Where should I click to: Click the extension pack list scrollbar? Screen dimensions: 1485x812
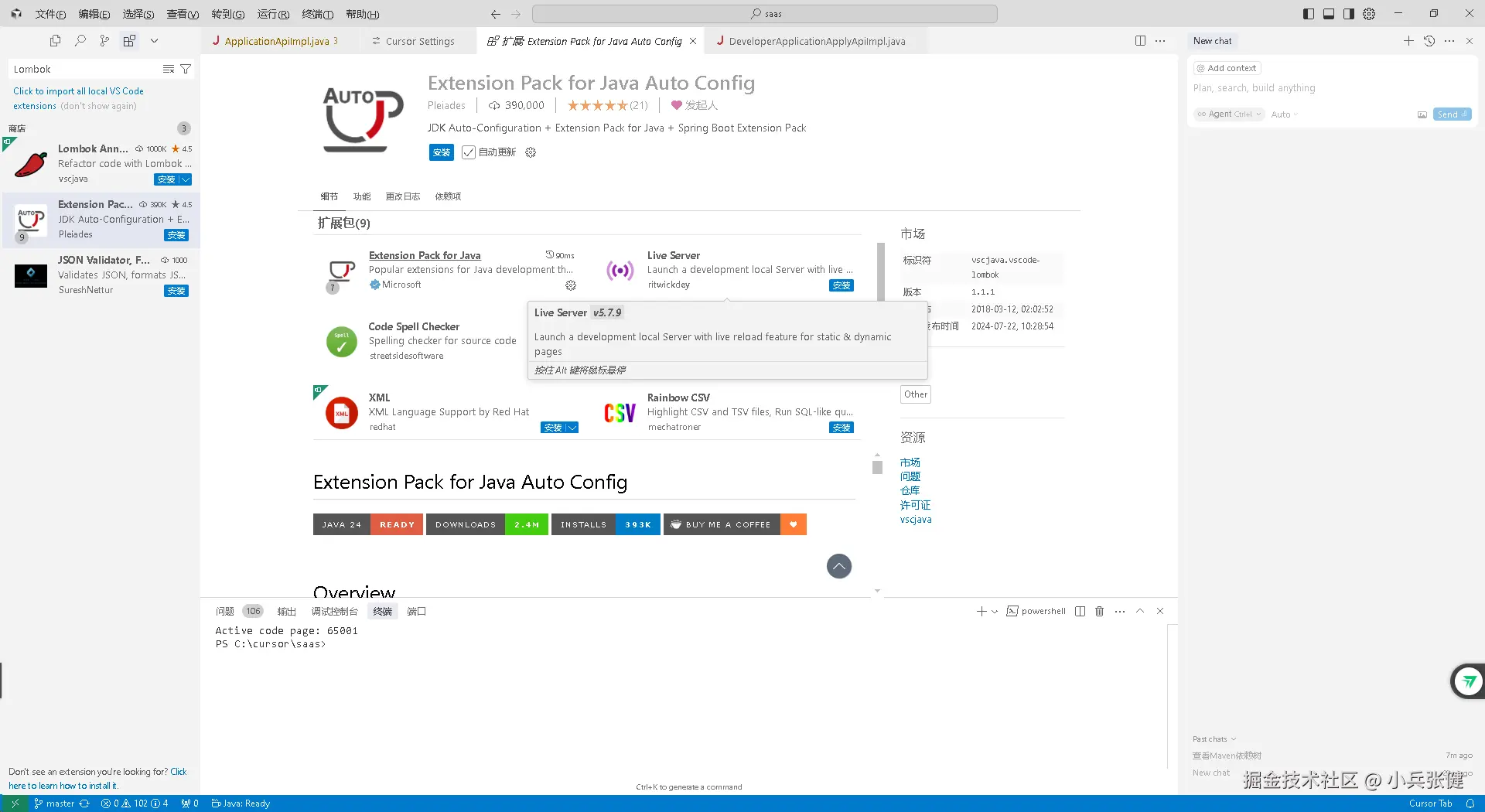pos(880,271)
